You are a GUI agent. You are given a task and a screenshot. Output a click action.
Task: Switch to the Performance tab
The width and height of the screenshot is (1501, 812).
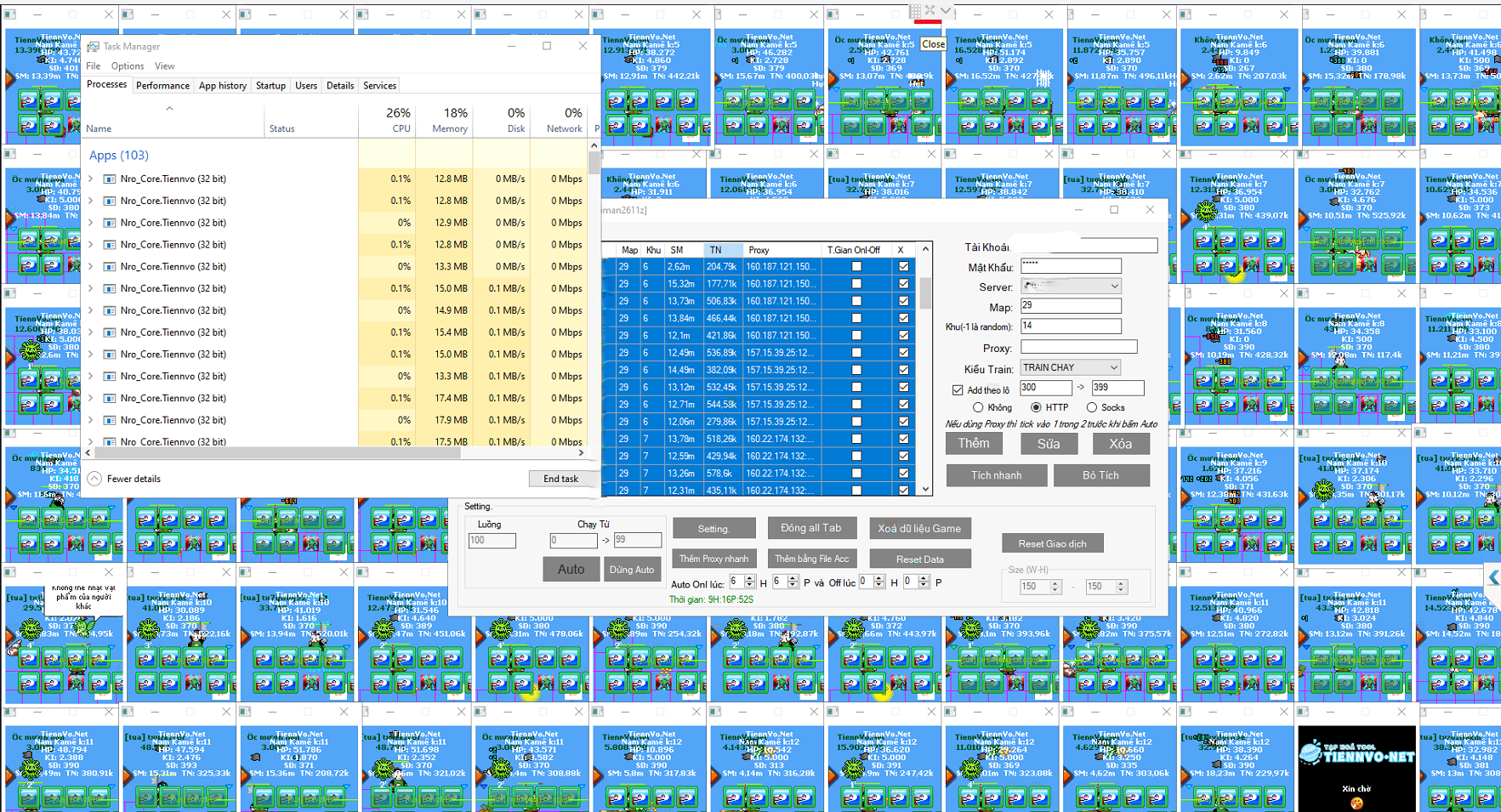162,86
